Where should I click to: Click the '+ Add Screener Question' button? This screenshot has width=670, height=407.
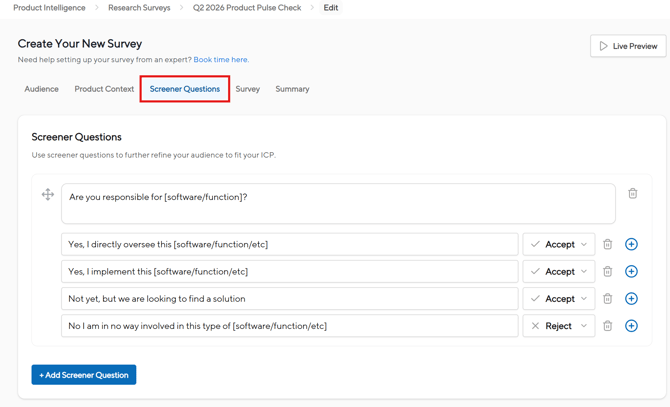[x=84, y=375]
